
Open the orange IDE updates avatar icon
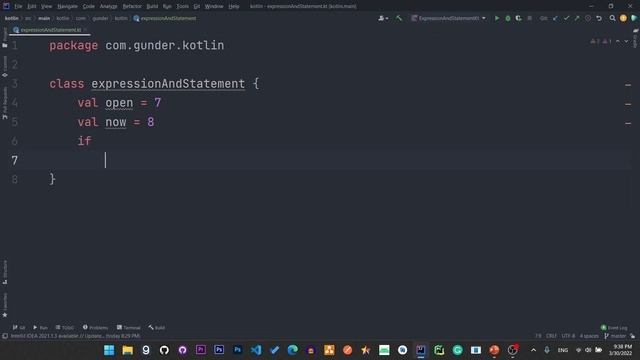(x=623, y=18)
